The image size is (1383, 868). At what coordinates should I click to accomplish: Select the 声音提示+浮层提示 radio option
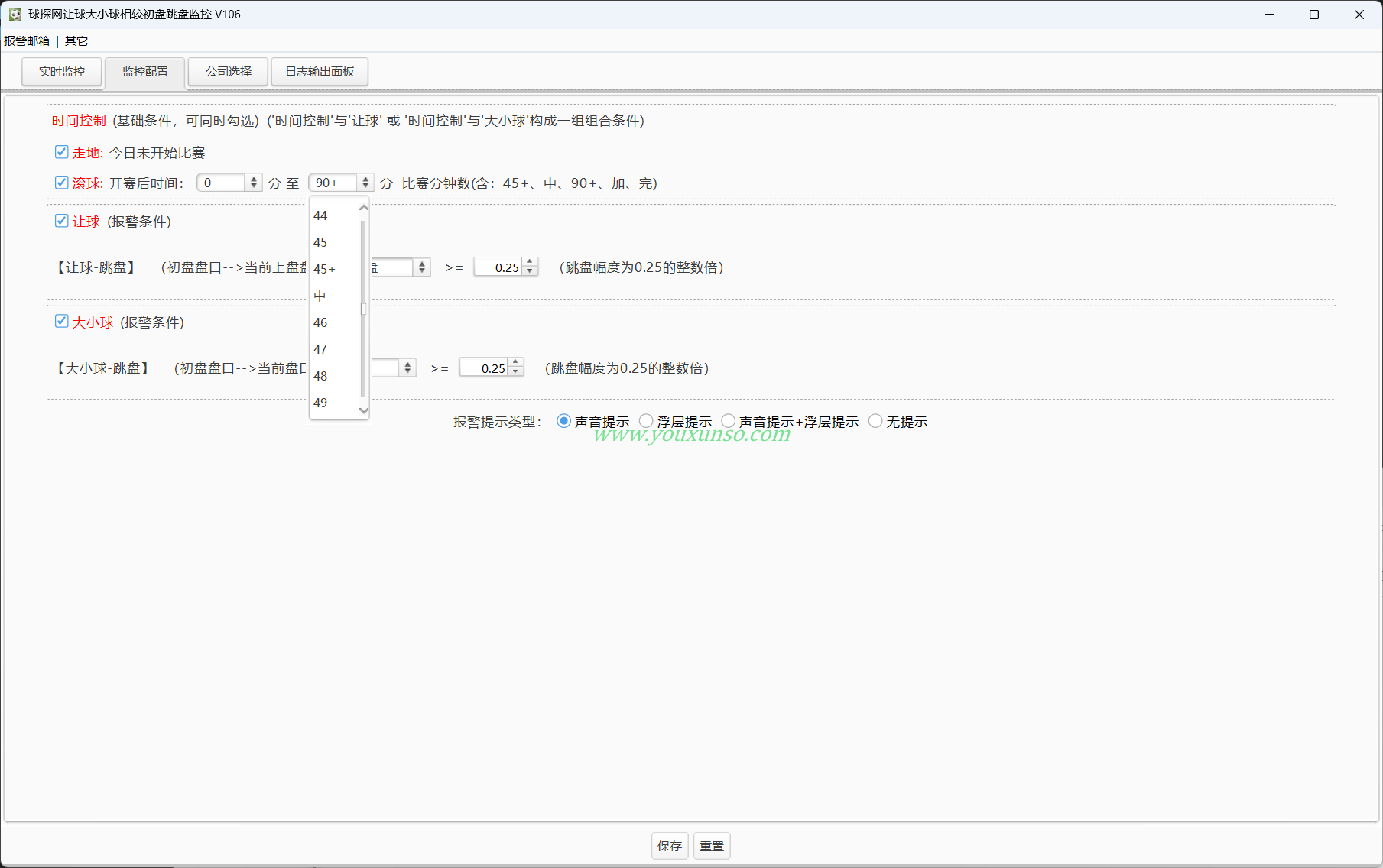[729, 421]
